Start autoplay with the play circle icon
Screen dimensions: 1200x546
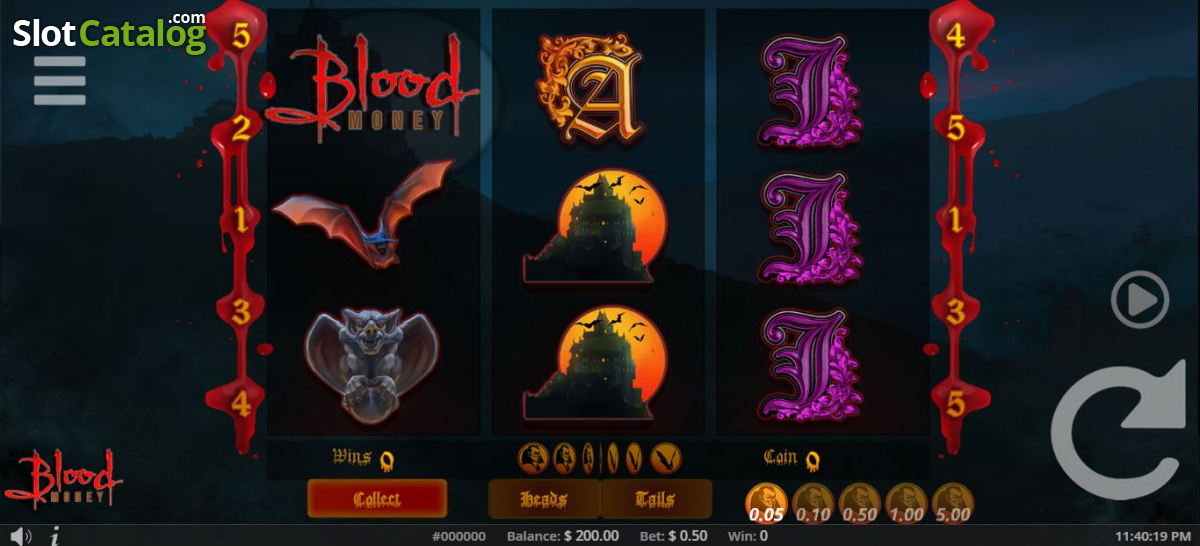(1140, 298)
